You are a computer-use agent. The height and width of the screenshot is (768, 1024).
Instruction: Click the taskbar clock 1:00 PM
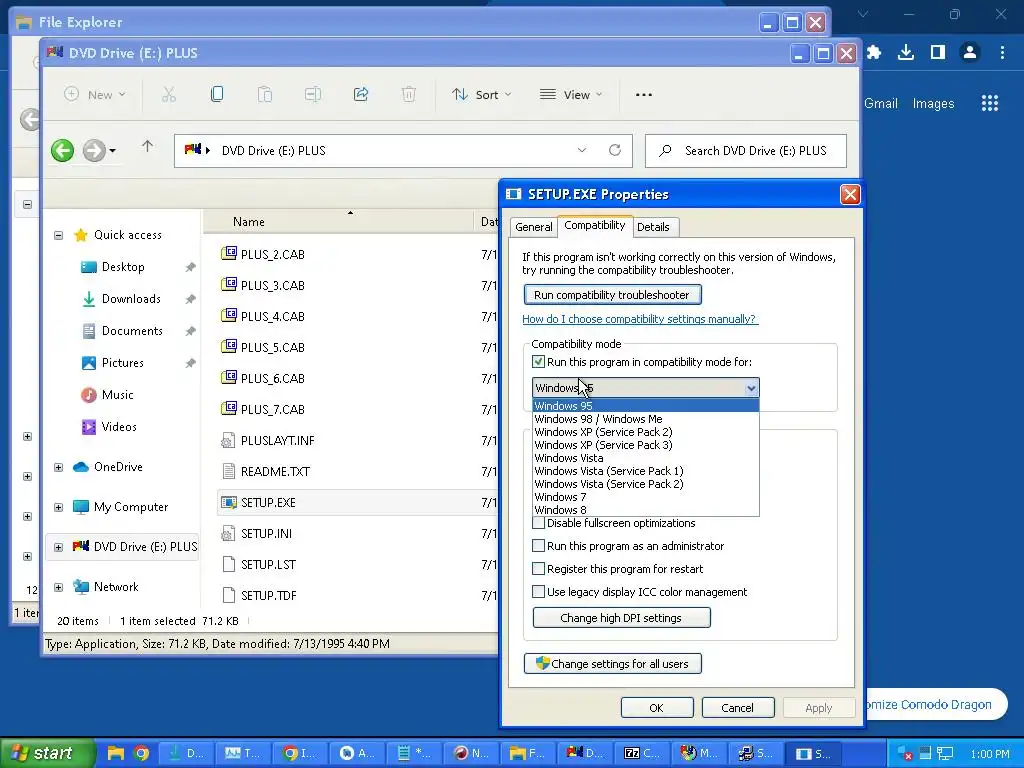click(x=989, y=754)
